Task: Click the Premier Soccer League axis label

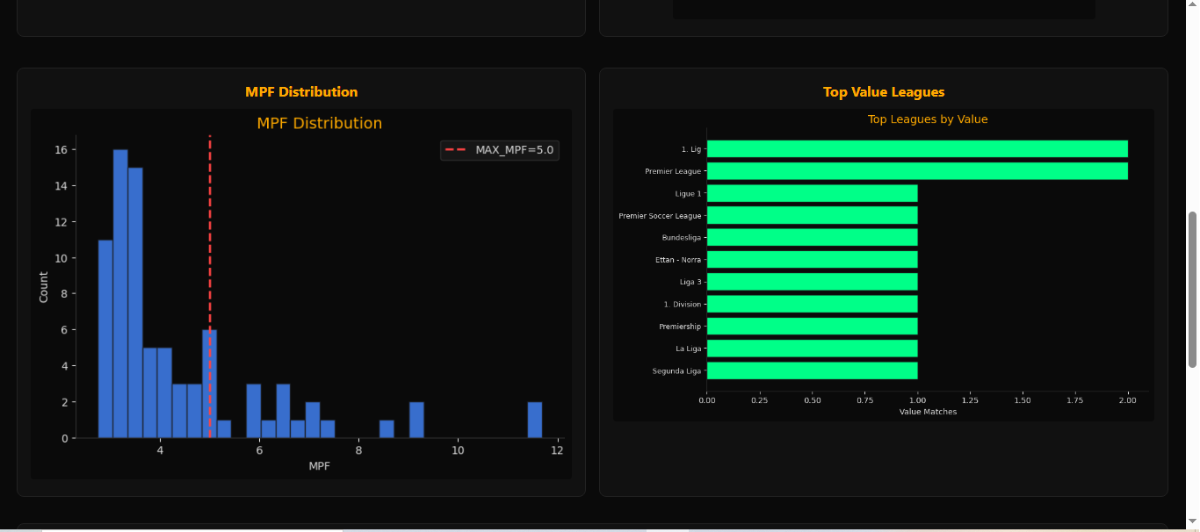Action: (x=660, y=216)
